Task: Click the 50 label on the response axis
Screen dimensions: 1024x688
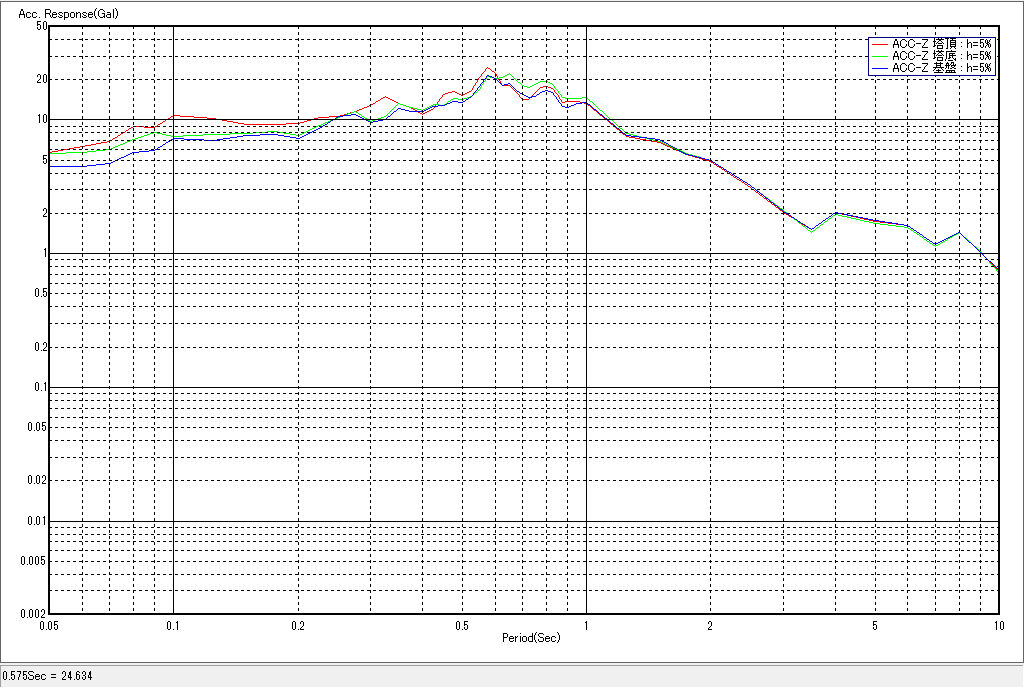Action: [x=42, y=26]
